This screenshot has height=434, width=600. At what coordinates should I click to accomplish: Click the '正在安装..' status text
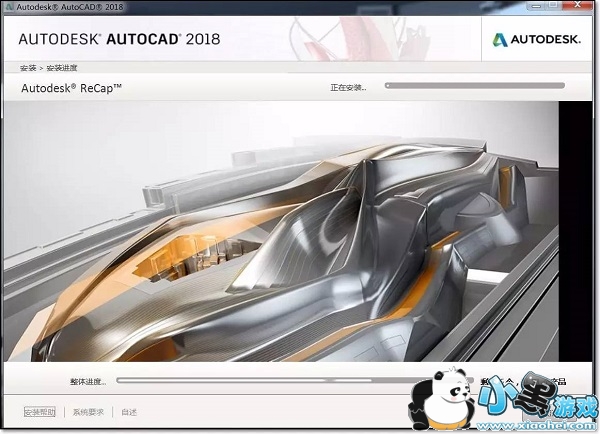coord(348,88)
